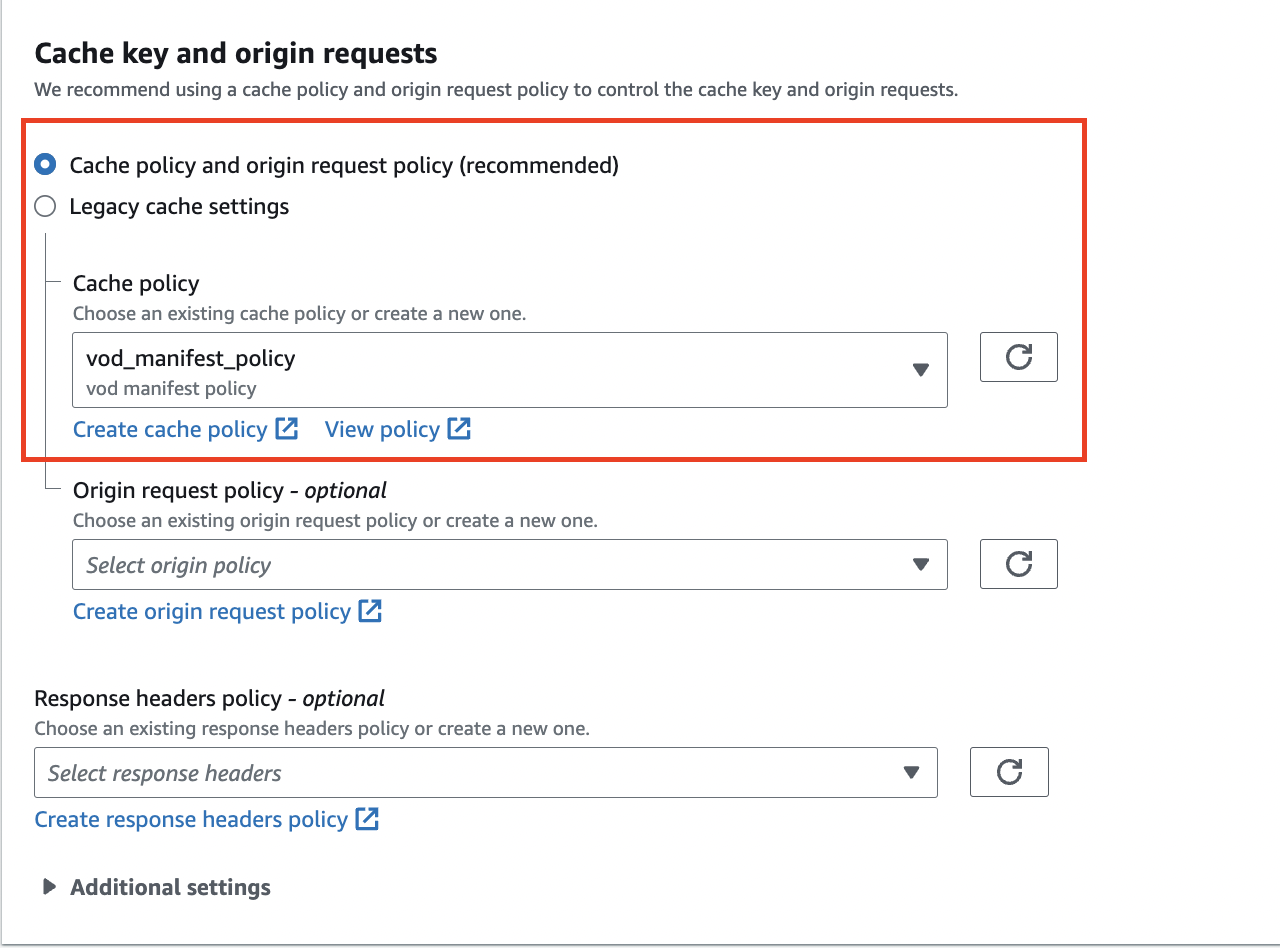Follow the Create origin request policy link

[x=212, y=611]
